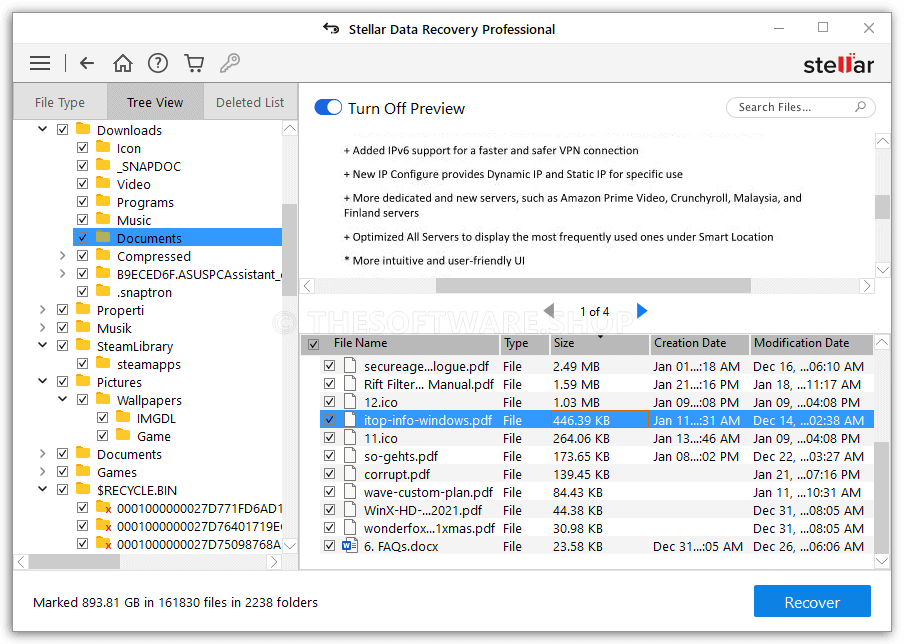
Task: Click the file icon of 12.ico
Action: tap(350, 402)
